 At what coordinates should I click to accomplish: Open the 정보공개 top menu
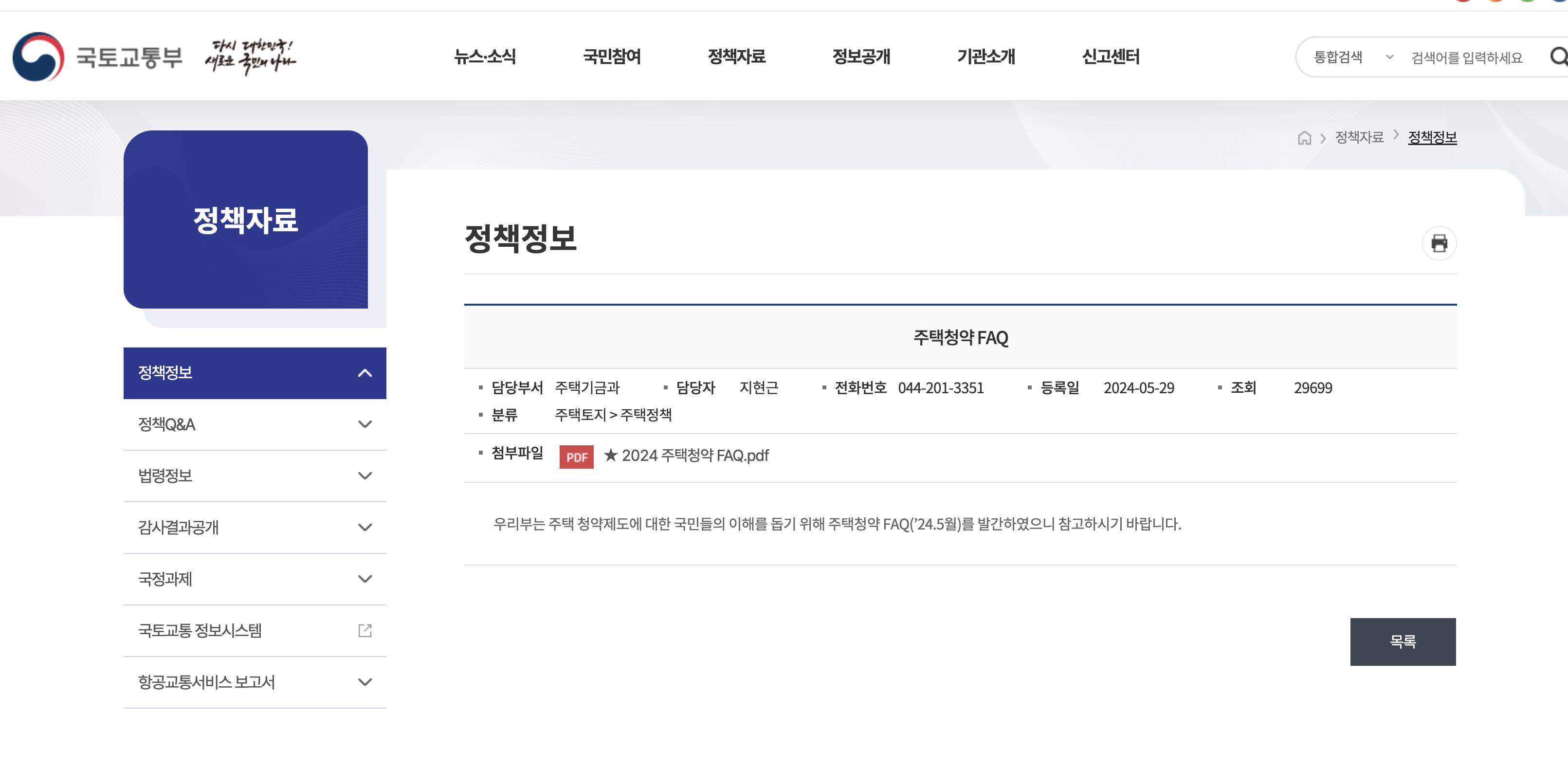click(x=861, y=56)
